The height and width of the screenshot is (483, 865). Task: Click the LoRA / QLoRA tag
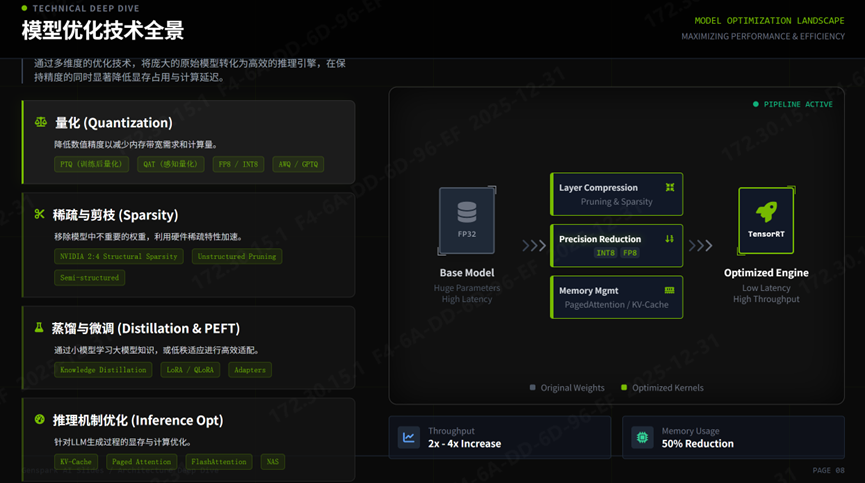(x=190, y=370)
